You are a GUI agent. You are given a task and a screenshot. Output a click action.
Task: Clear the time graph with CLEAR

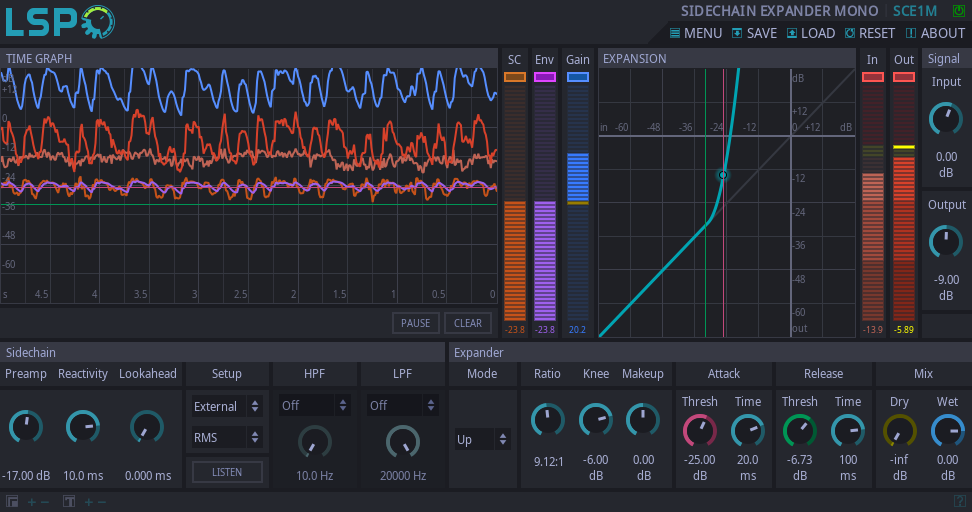(468, 323)
